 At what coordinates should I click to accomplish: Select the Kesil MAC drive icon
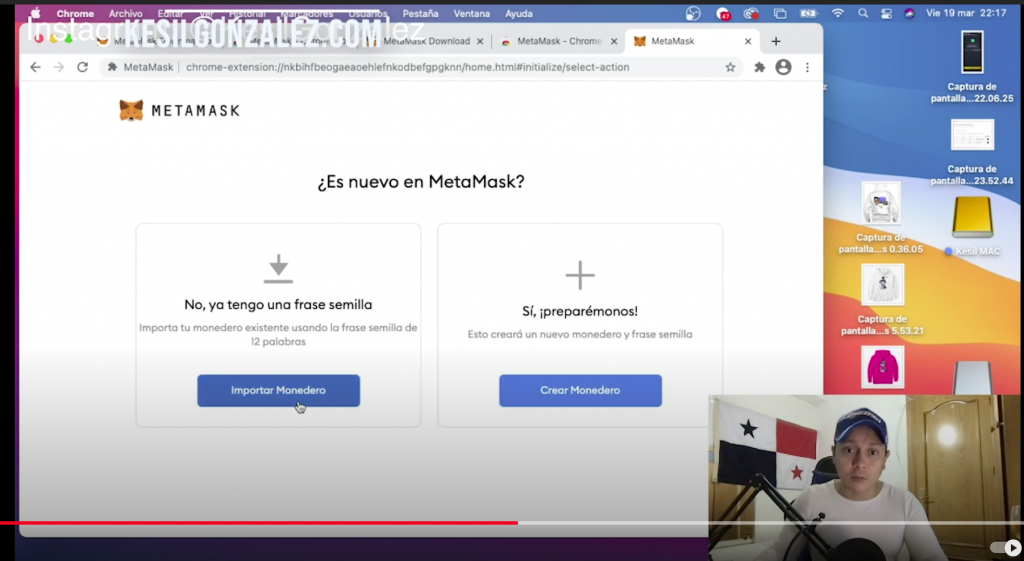tap(972, 218)
